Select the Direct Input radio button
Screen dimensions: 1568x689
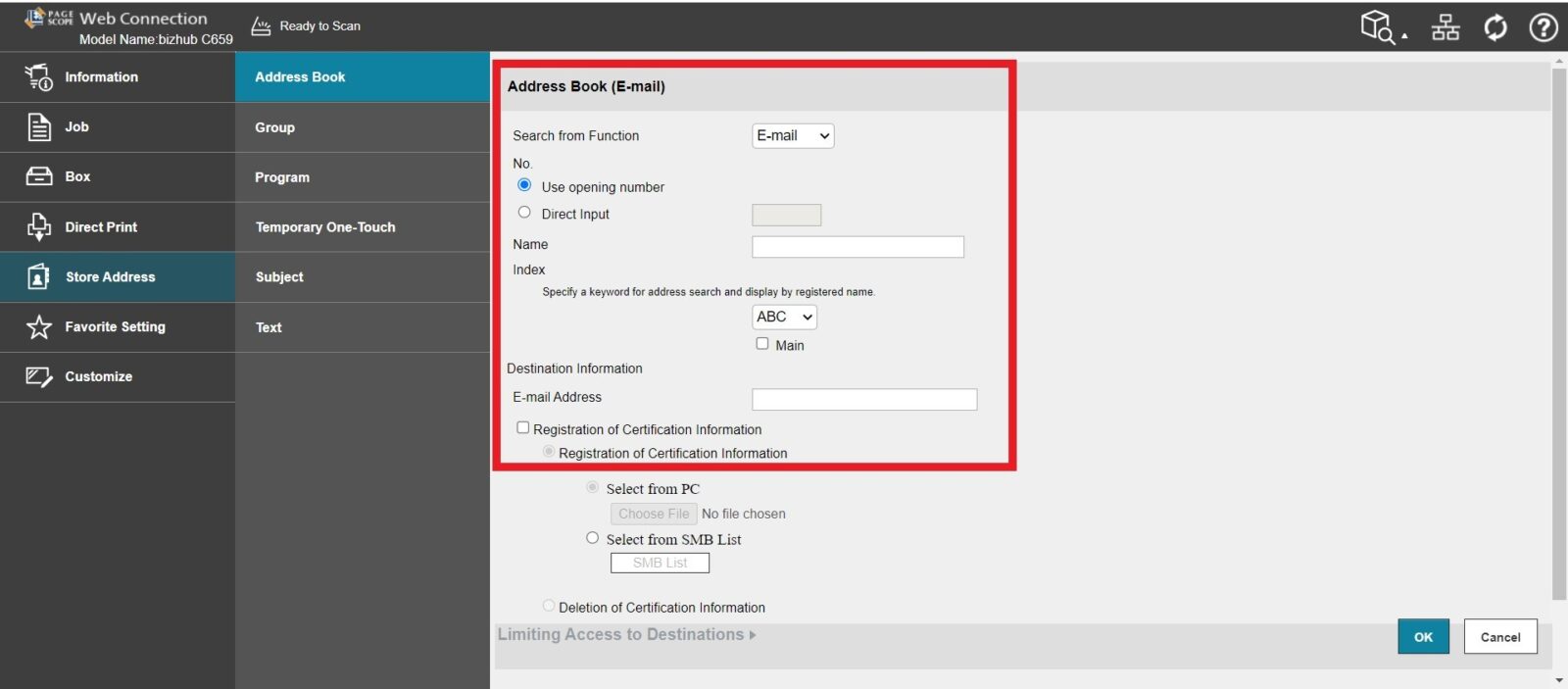524,213
